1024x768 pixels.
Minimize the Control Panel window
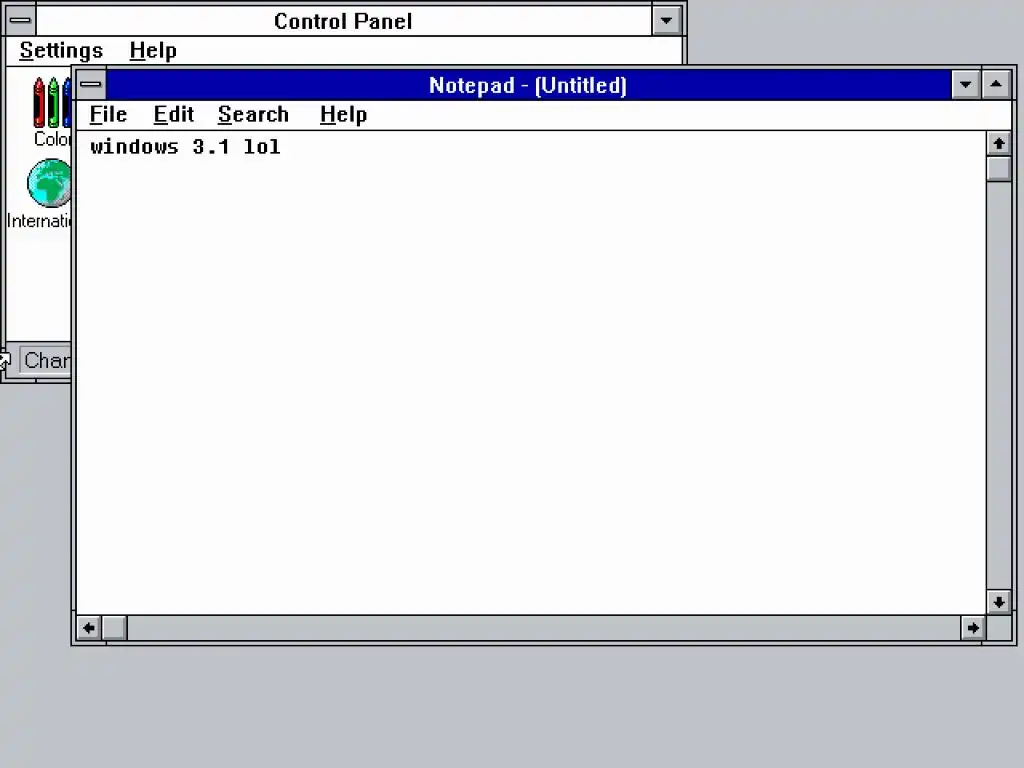click(x=666, y=20)
